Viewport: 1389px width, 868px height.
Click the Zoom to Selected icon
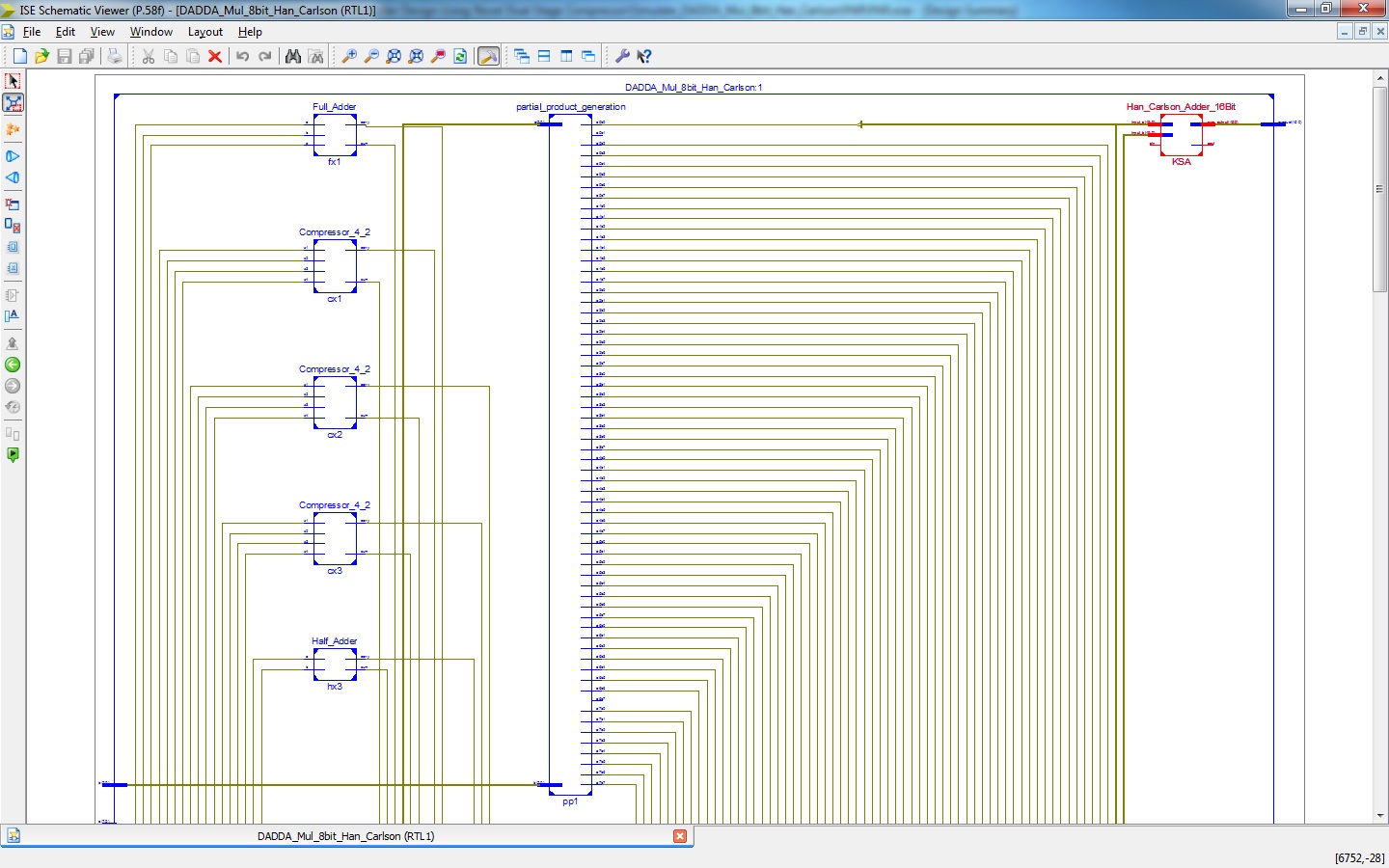click(x=438, y=56)
